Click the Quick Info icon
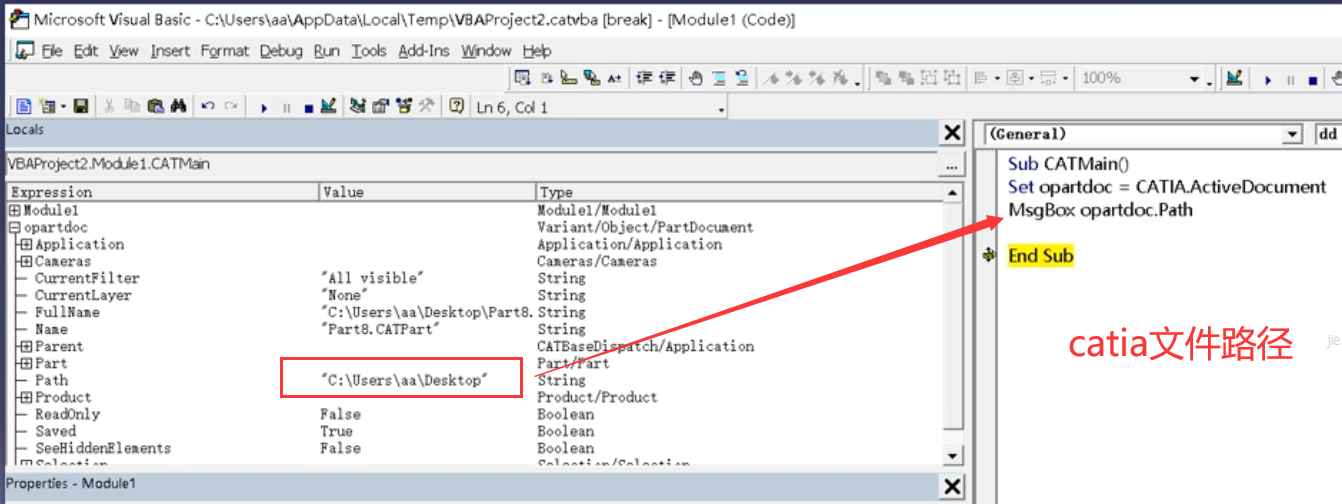1342x504 pixels. (569, 78)
